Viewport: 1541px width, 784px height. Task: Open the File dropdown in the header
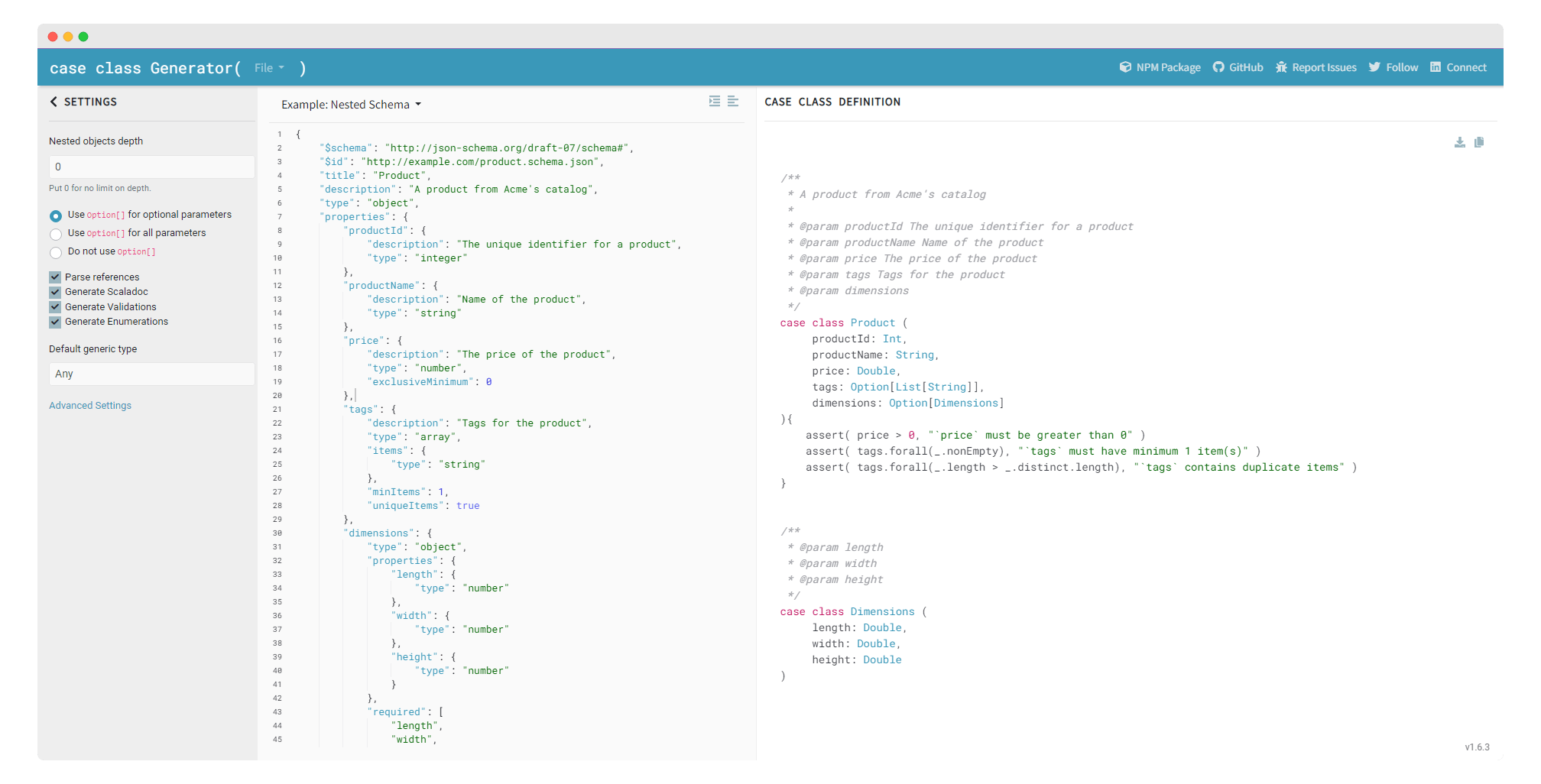pos(269,67)
